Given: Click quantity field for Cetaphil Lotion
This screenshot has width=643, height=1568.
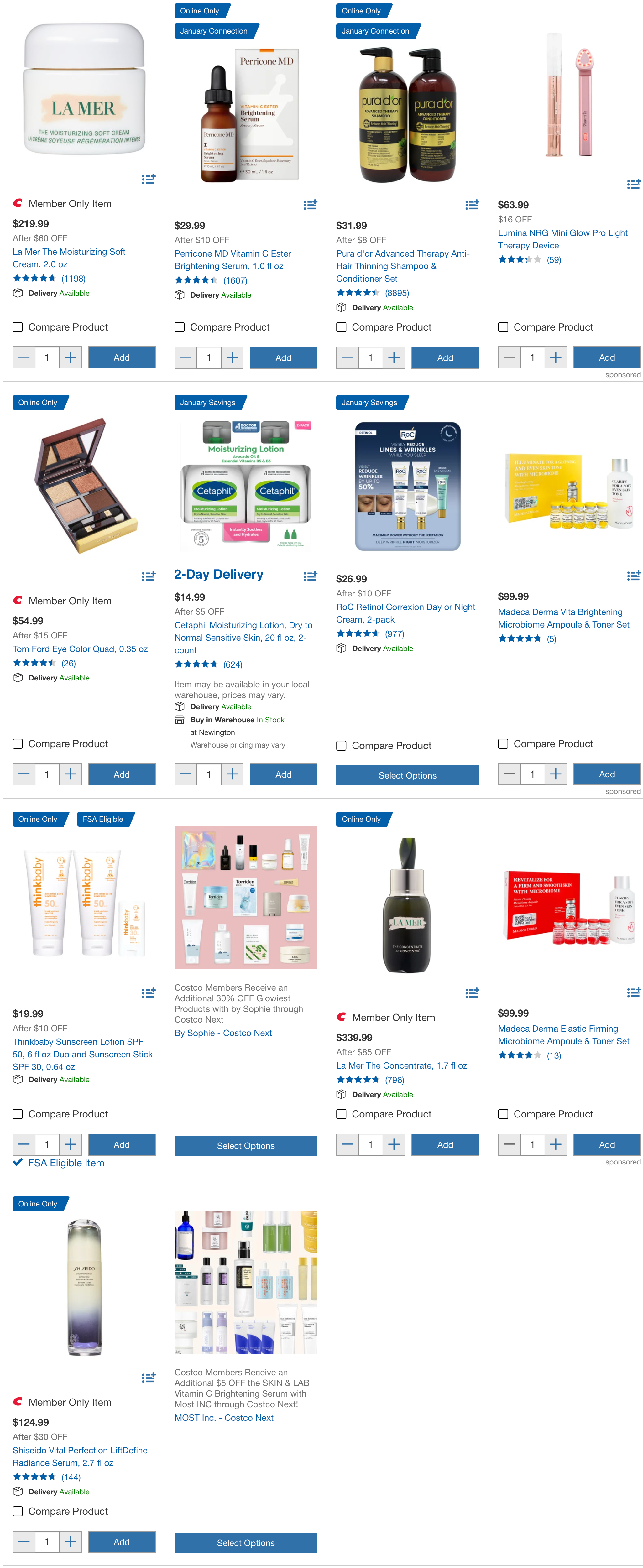Looking at the screenshot, I should click(x=208, y=774).
